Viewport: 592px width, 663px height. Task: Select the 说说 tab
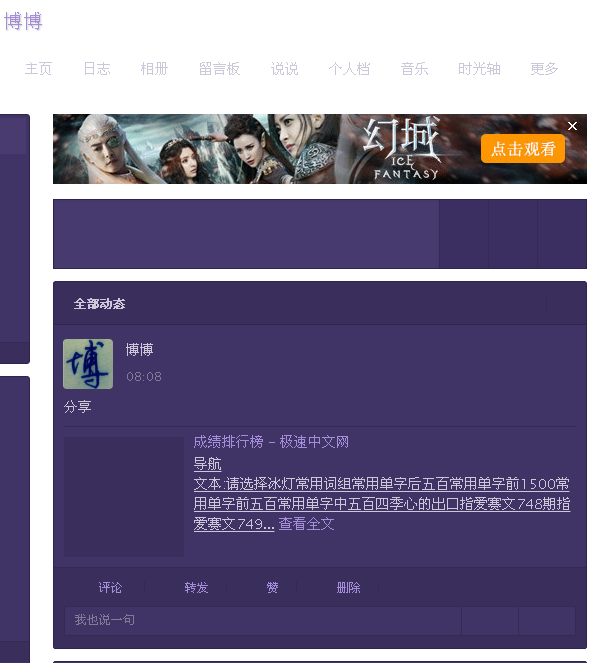tap(285, 68)
